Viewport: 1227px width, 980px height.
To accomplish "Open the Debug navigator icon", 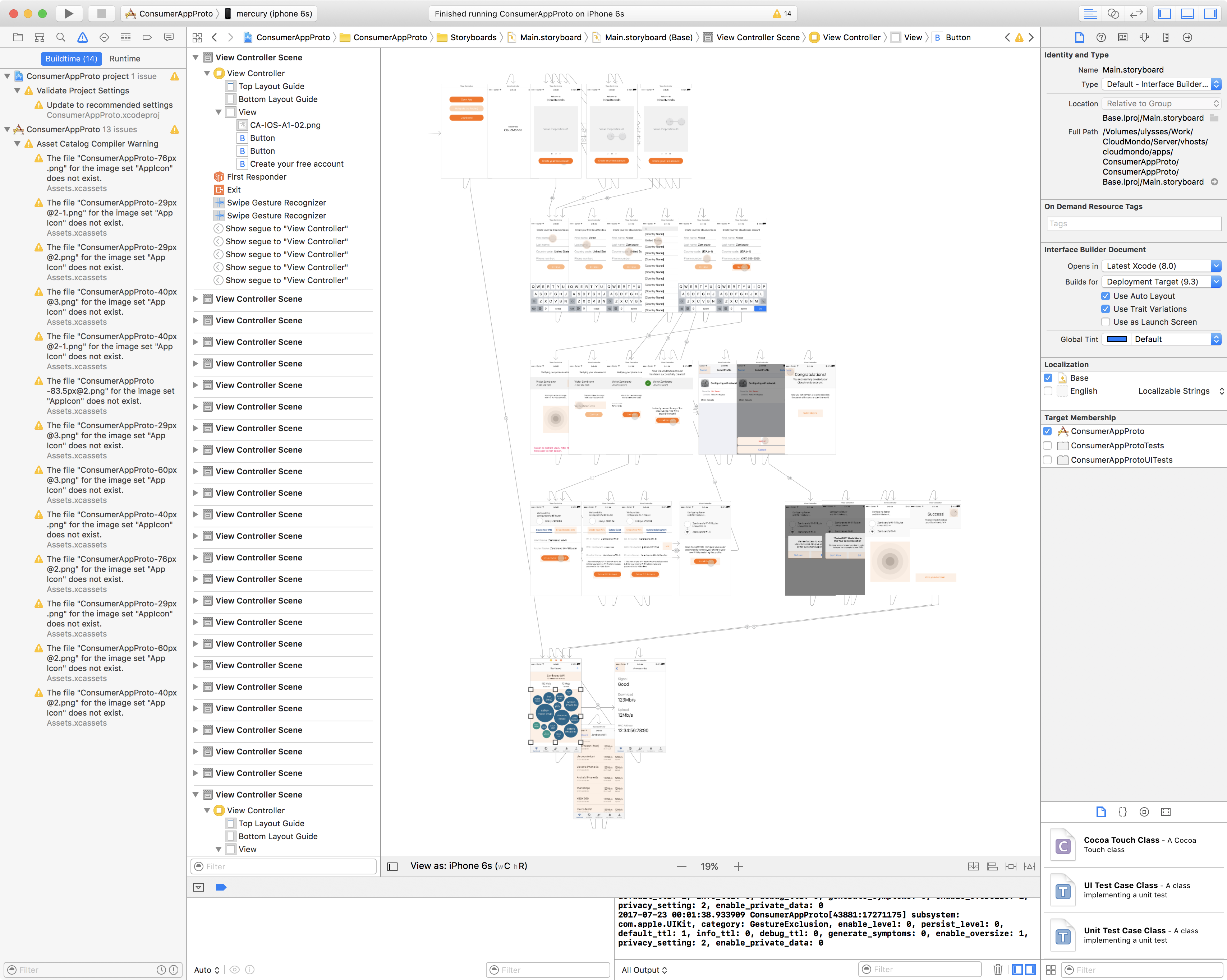I will pos(126,37).
